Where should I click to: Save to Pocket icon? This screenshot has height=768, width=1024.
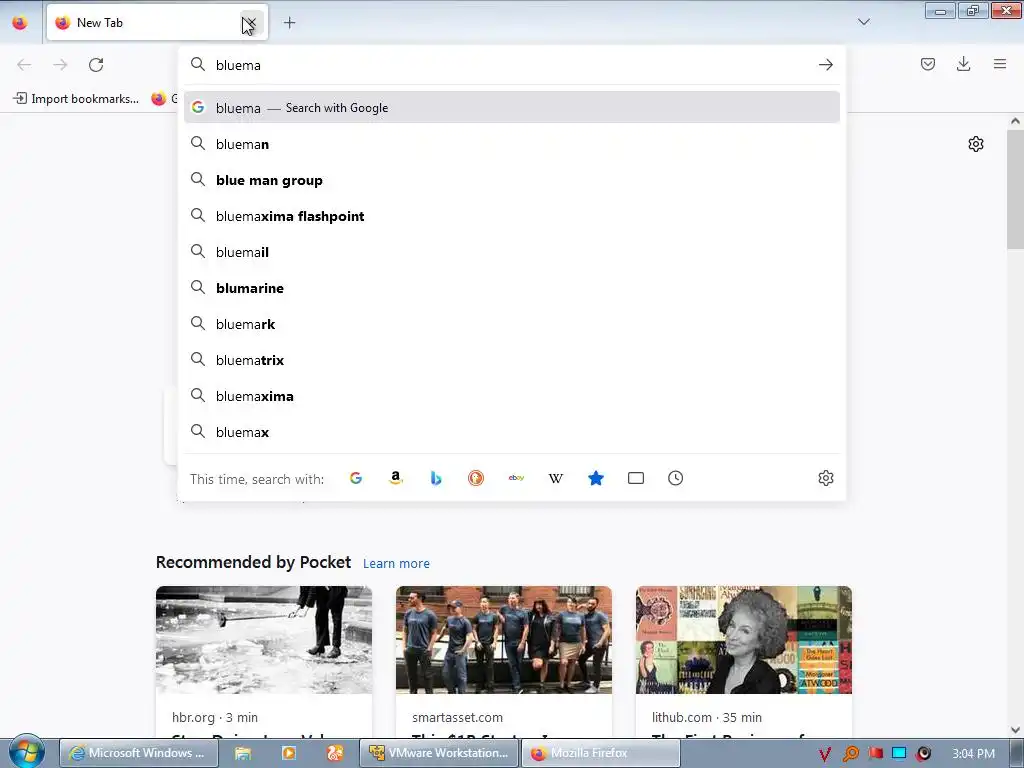[927, 64]
